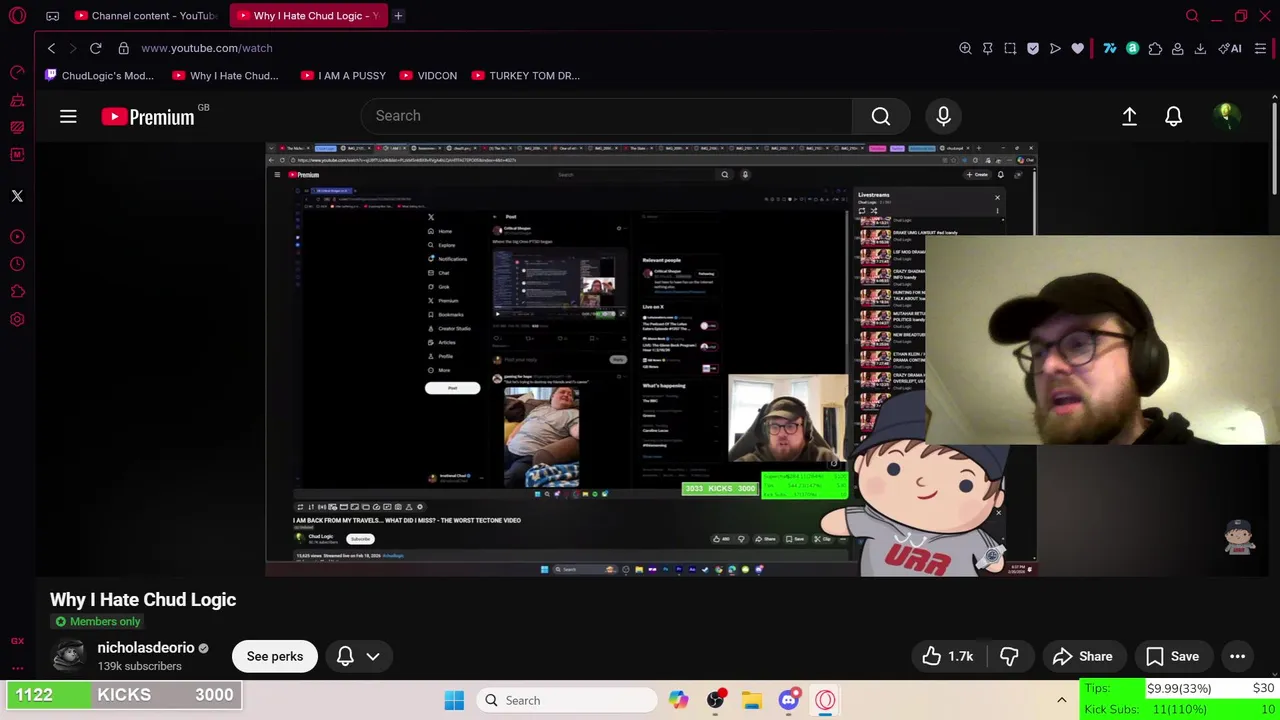Open YouTube notifications bell
The height and width of the screenshot is (720, 1280).
[1174, 117]
